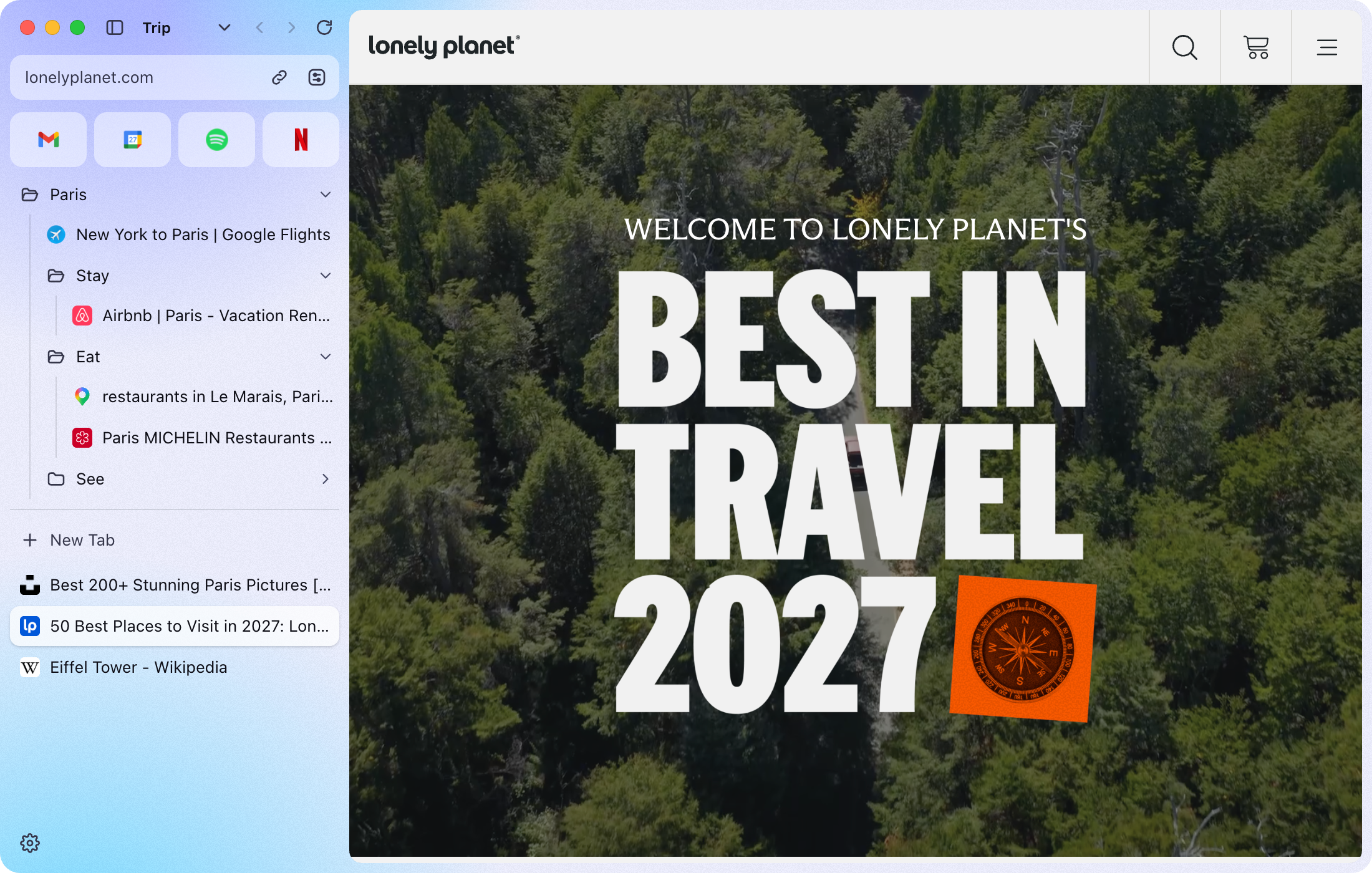Open Paris MICHELIN Restaurants tab
Image resolution: width=1372 pixels, height=873 pixels.
click(x=201, y=438)
